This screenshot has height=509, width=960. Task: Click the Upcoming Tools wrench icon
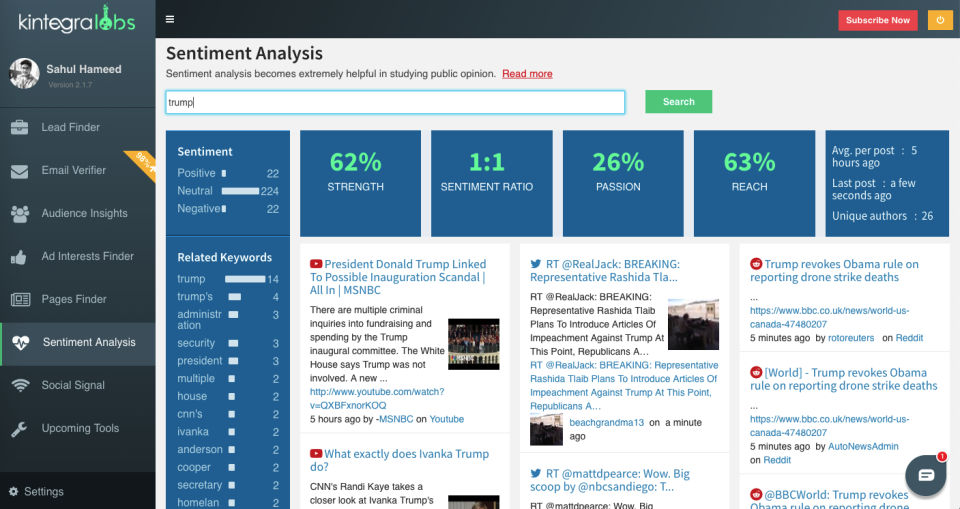point(19,429)
